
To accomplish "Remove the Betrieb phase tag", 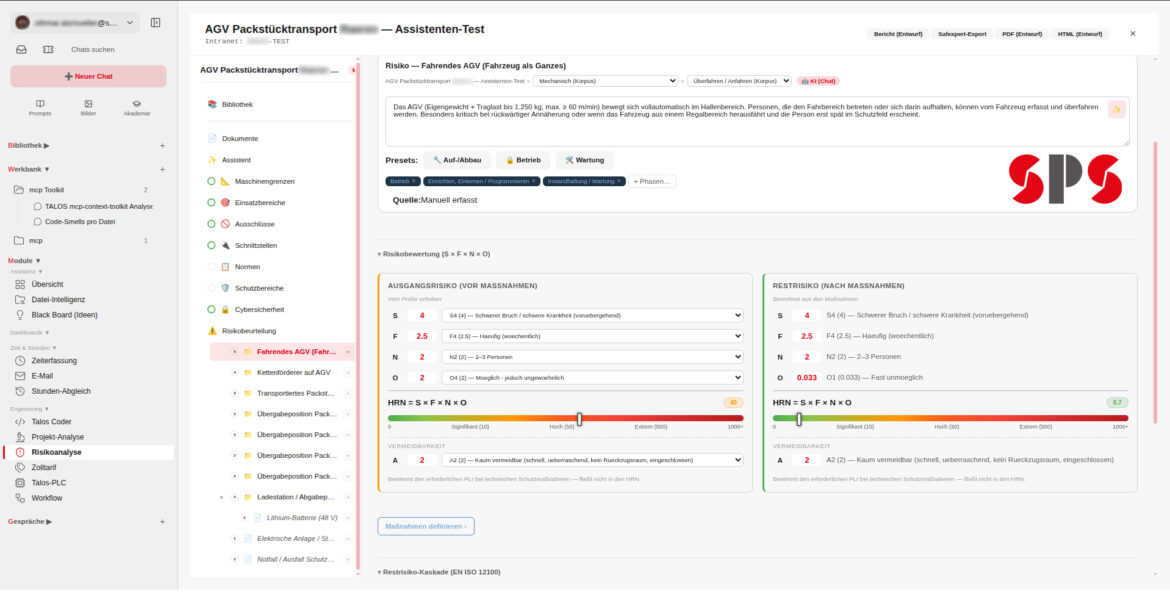I will click(414, 181).
